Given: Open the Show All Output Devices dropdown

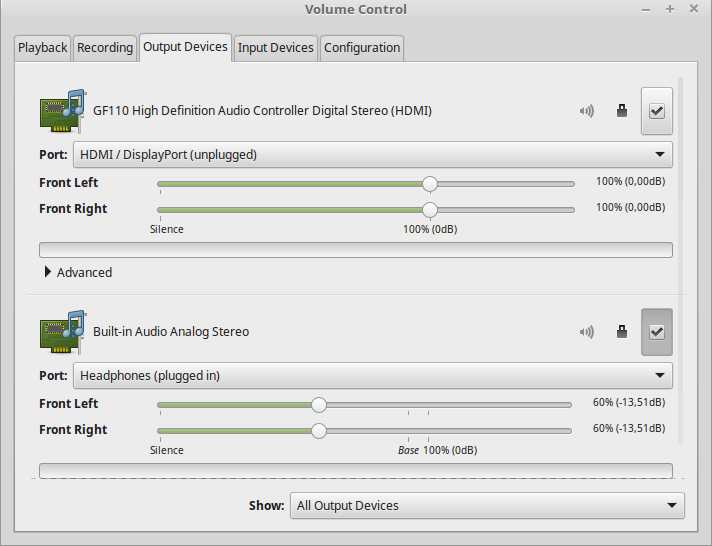Looking at the screenshot, I should click(x=487, y=506).
